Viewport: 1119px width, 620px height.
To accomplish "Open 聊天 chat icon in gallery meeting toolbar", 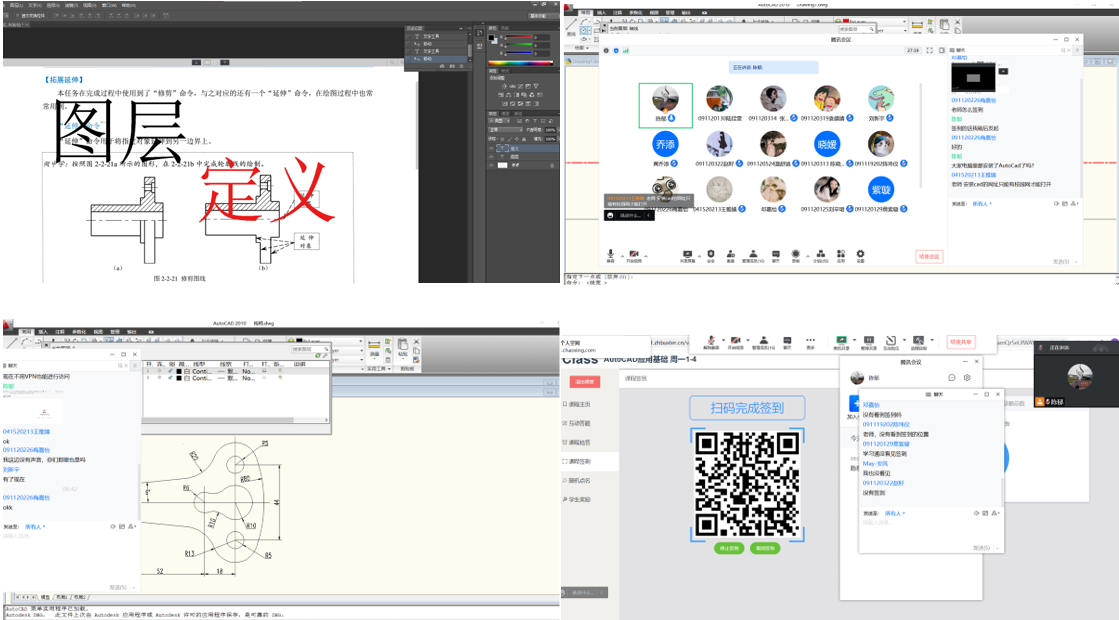I will (x=776, y=255).
